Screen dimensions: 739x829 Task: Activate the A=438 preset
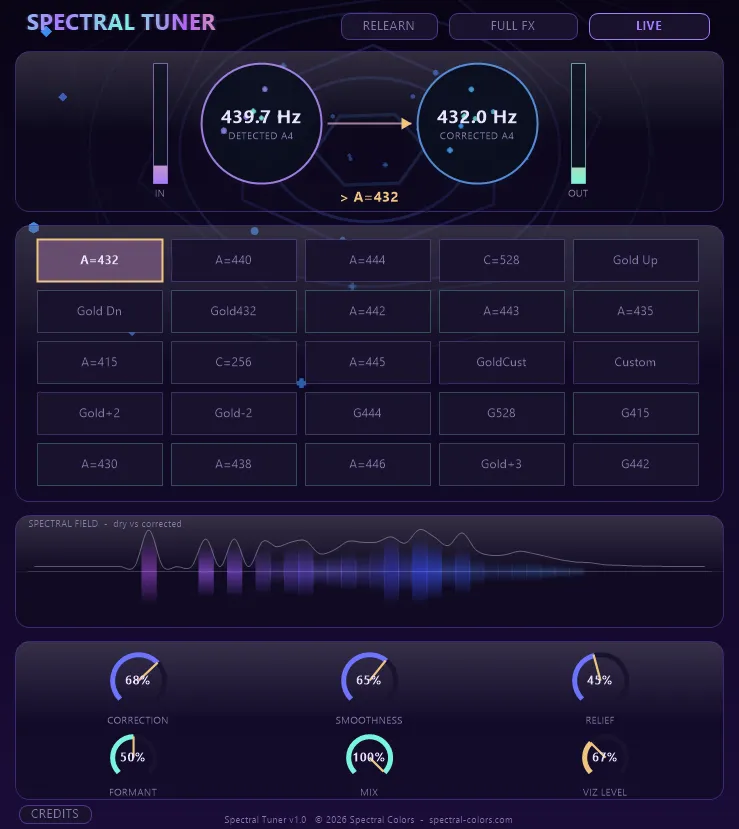[234, 464]
